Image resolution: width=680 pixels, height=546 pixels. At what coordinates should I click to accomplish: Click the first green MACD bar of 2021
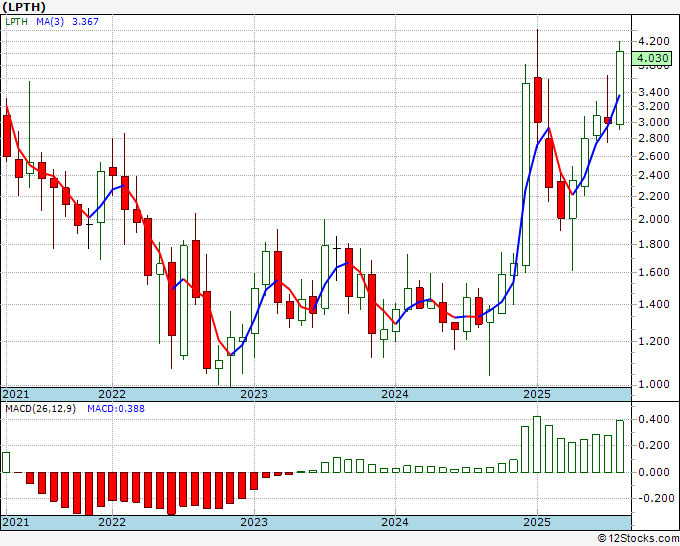pyautogui.click(x=6, y=462)
